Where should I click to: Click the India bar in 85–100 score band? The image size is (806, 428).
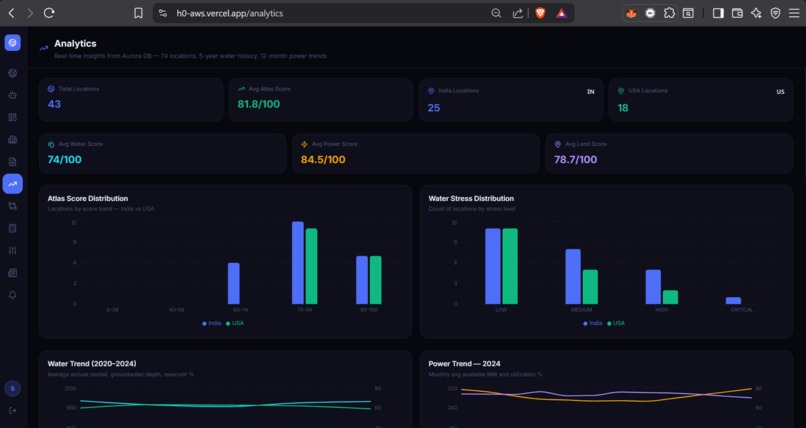[x=362, y=280]
